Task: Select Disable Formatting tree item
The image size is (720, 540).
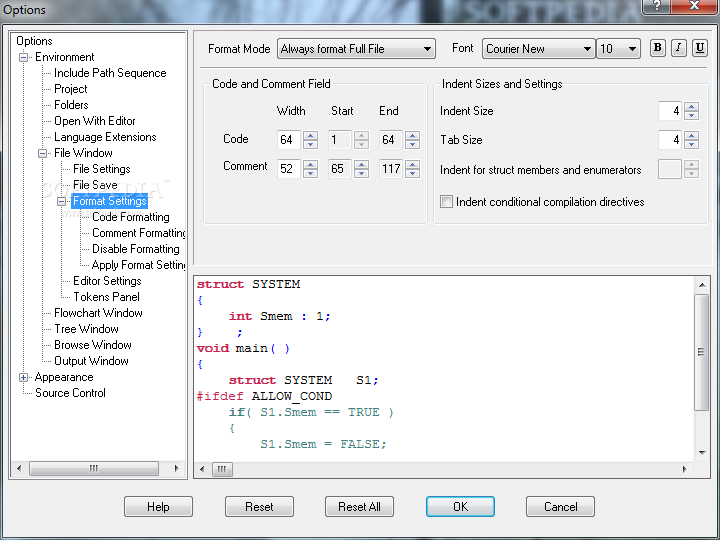Action: tap(136, 249)
